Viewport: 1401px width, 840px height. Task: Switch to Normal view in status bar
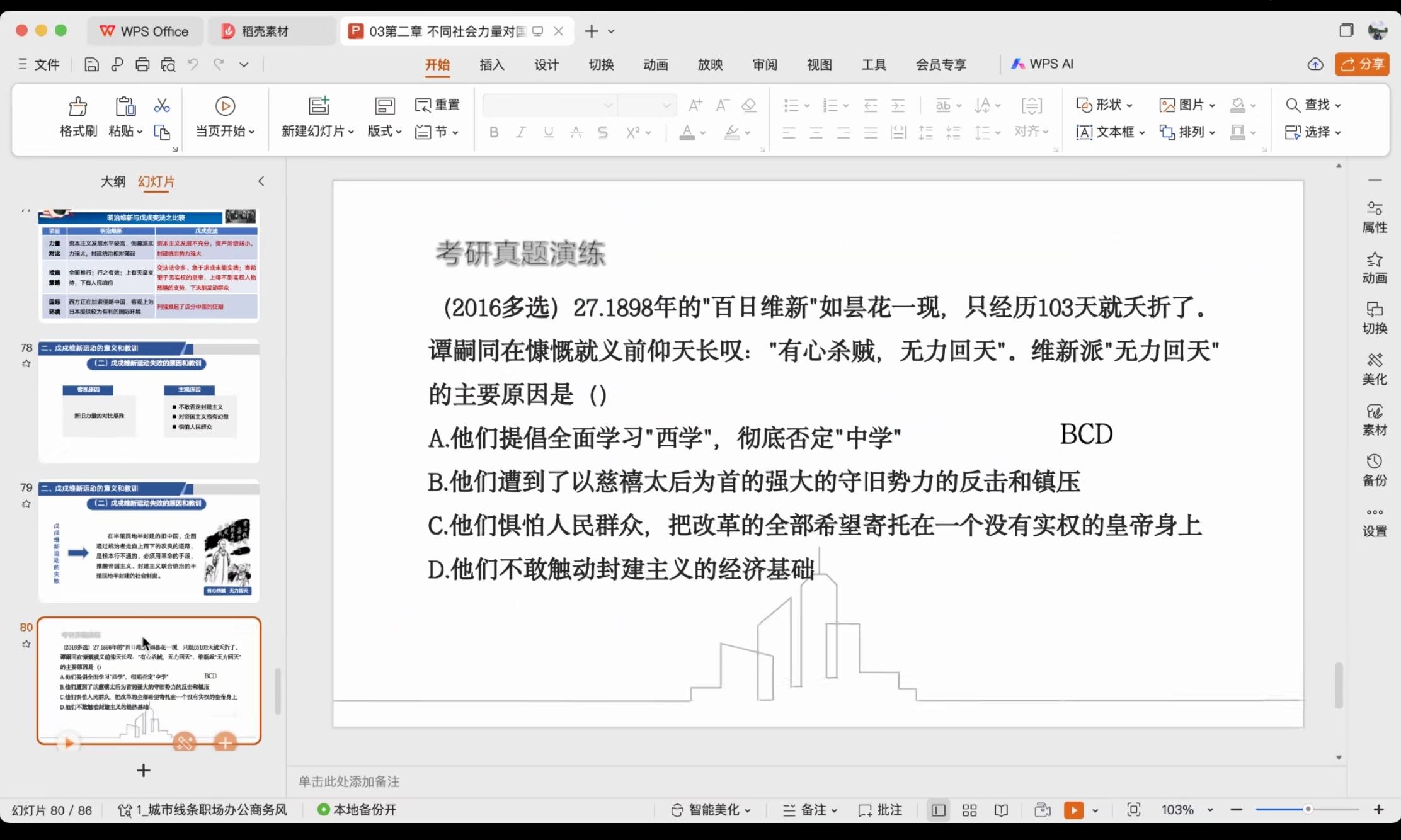(938, 810)
